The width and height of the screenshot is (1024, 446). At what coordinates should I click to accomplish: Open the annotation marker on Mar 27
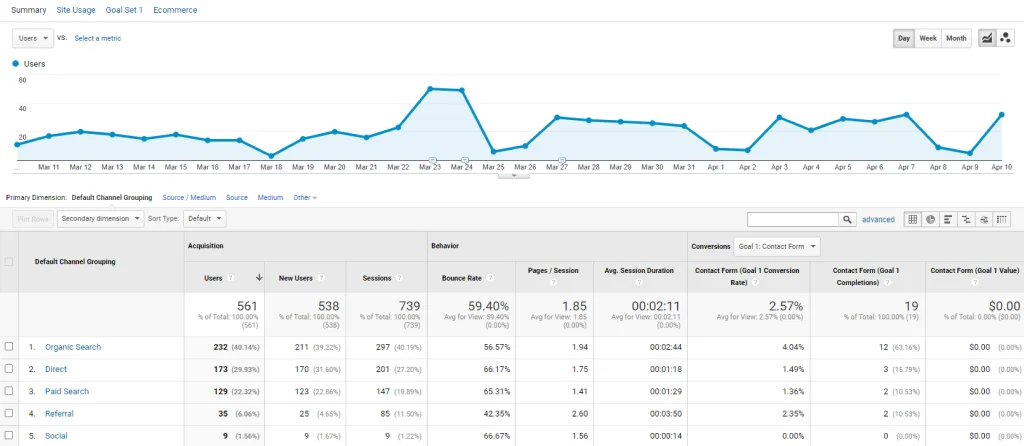[562, 160]
